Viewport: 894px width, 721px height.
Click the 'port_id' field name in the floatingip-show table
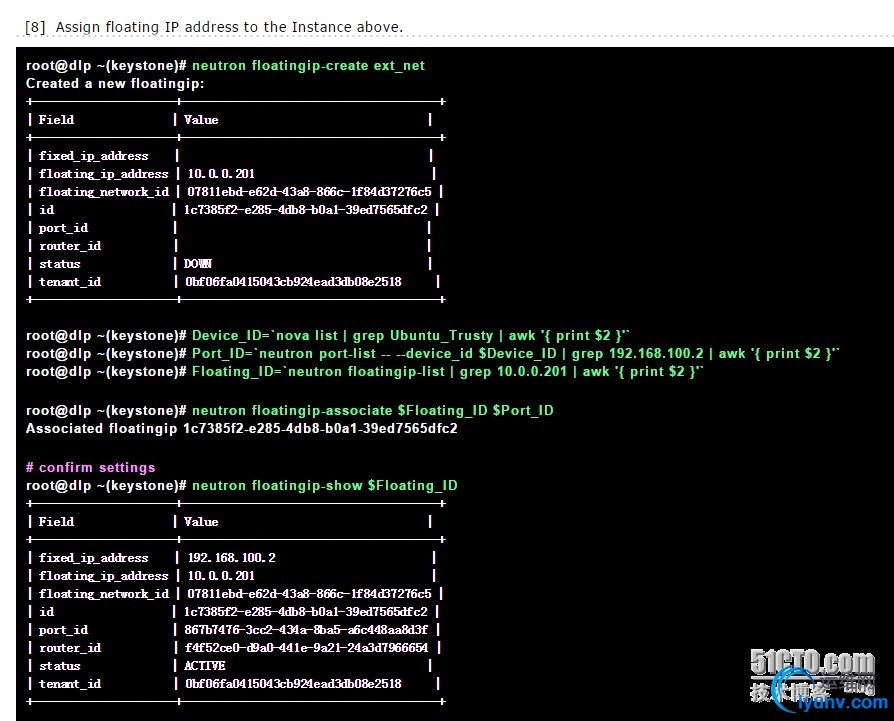(x=63, y=630)
